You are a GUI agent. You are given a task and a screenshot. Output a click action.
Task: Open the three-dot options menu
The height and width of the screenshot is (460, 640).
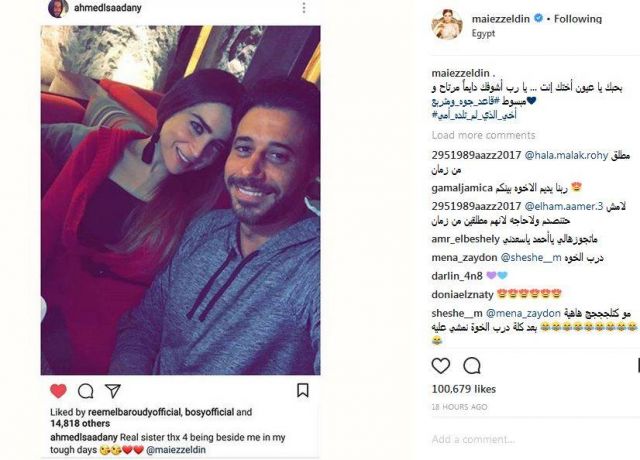click(304, 8)
